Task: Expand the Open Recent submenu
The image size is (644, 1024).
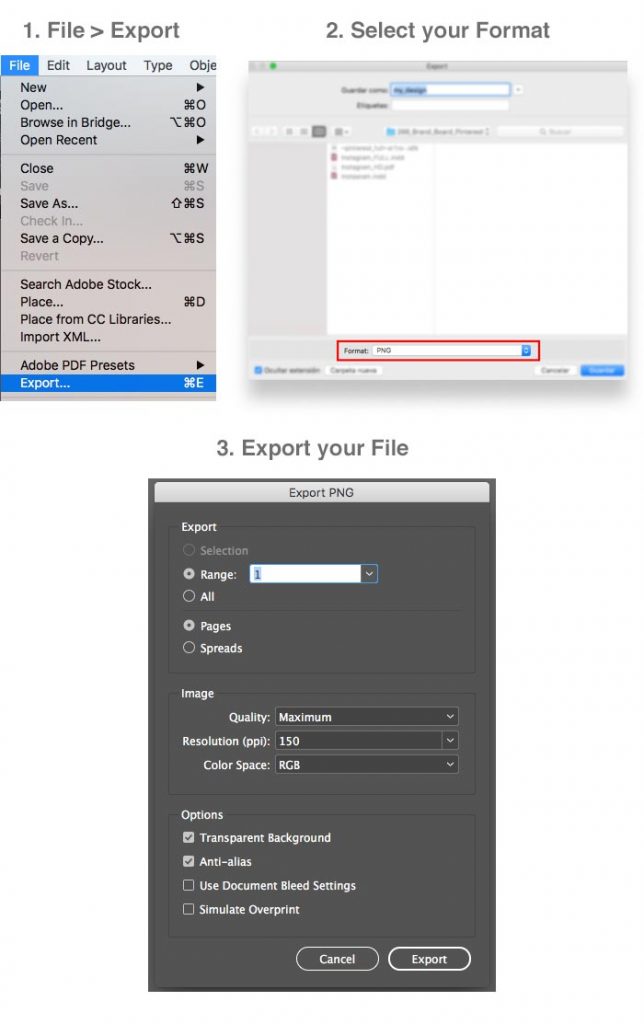Action: [108, 140]
